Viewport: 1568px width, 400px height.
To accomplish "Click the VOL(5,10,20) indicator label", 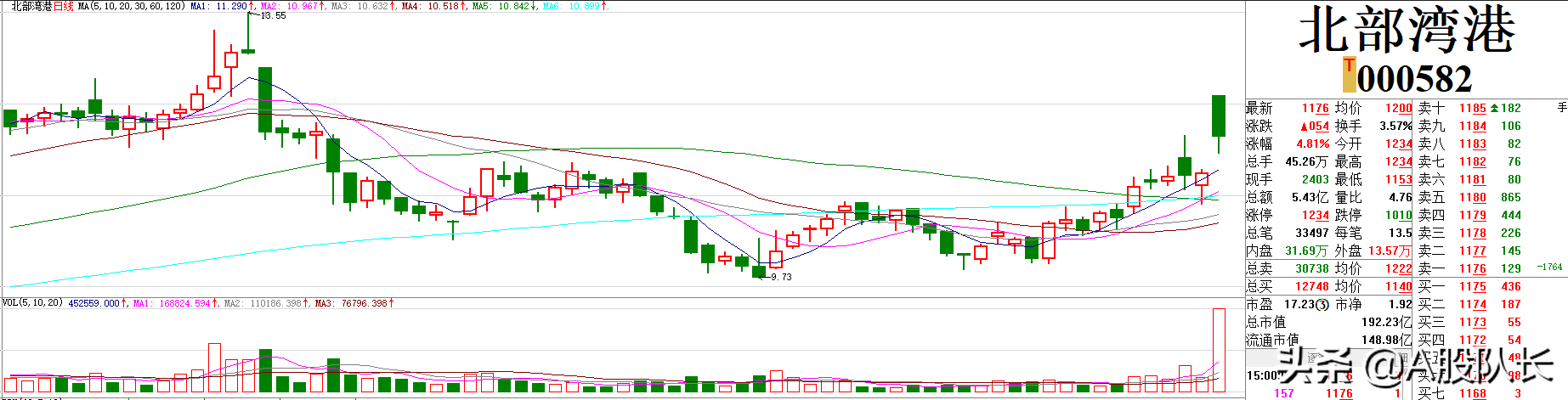I will pos(32,302).
